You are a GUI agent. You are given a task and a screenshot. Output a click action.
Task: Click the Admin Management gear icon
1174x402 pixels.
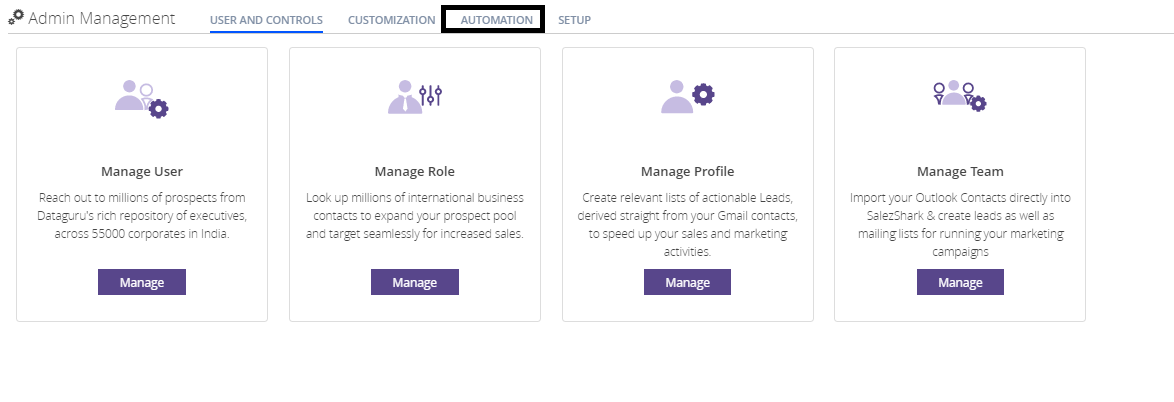click(16, 18)
